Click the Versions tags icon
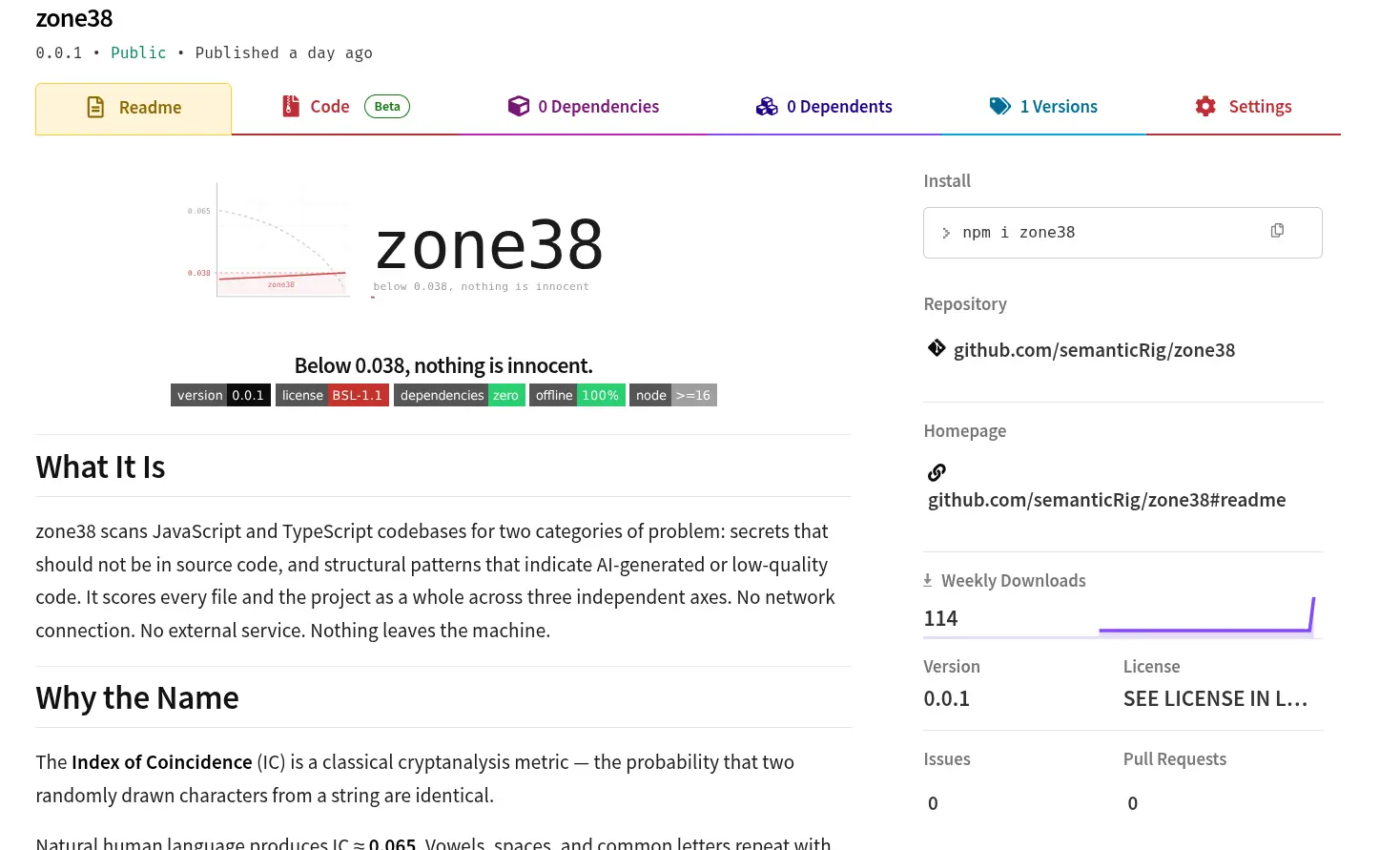Screen dimensions: 1400x850 click(1000, 106)
